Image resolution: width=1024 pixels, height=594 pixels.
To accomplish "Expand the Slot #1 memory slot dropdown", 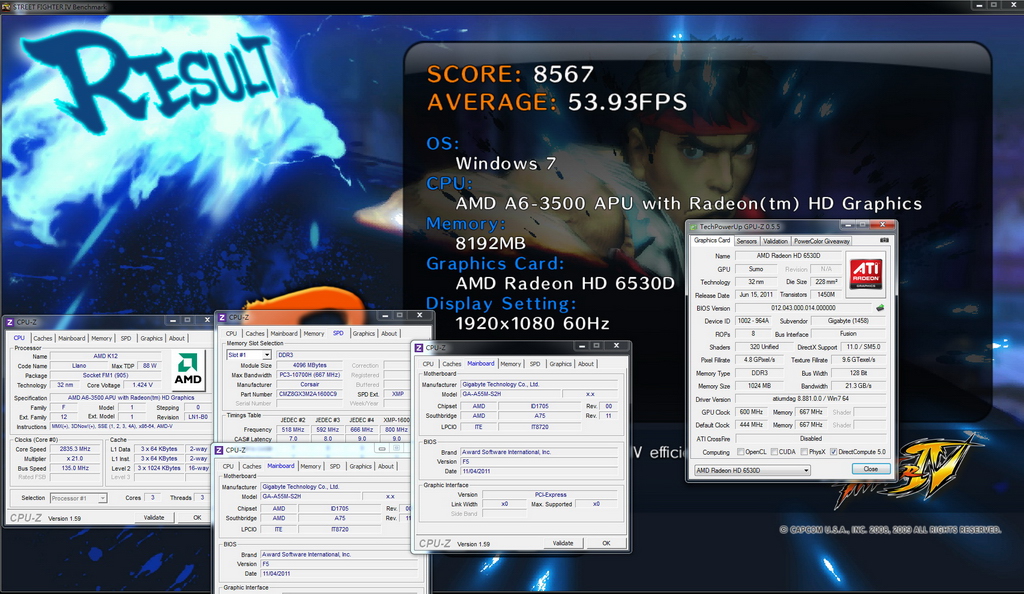I will pos(248,354).
